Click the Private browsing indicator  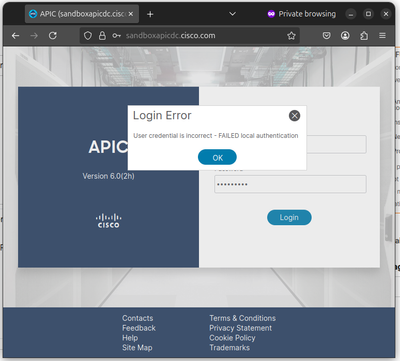coord(301,14)
